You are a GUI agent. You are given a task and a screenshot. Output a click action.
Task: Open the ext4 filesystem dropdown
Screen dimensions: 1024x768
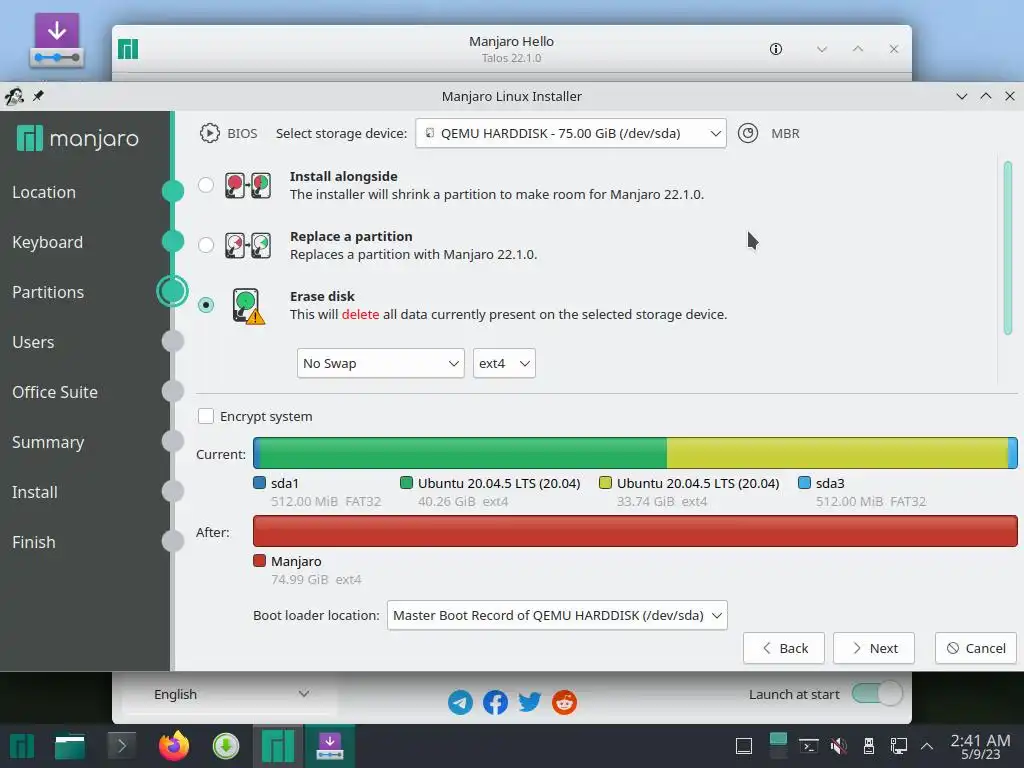[504, 363]
